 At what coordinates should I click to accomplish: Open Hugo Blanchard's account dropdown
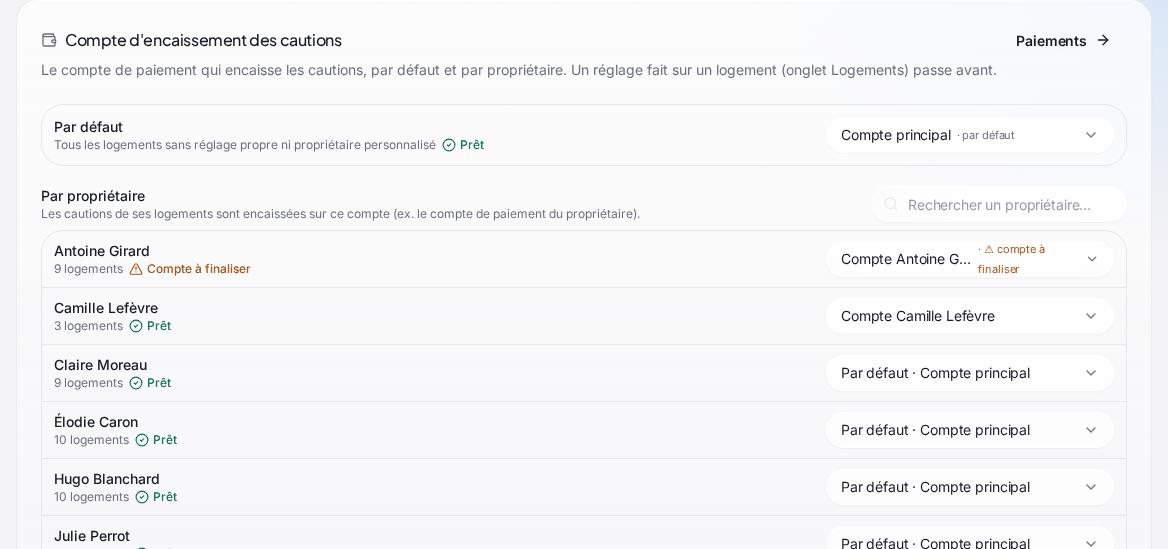[x=969, y=487]
